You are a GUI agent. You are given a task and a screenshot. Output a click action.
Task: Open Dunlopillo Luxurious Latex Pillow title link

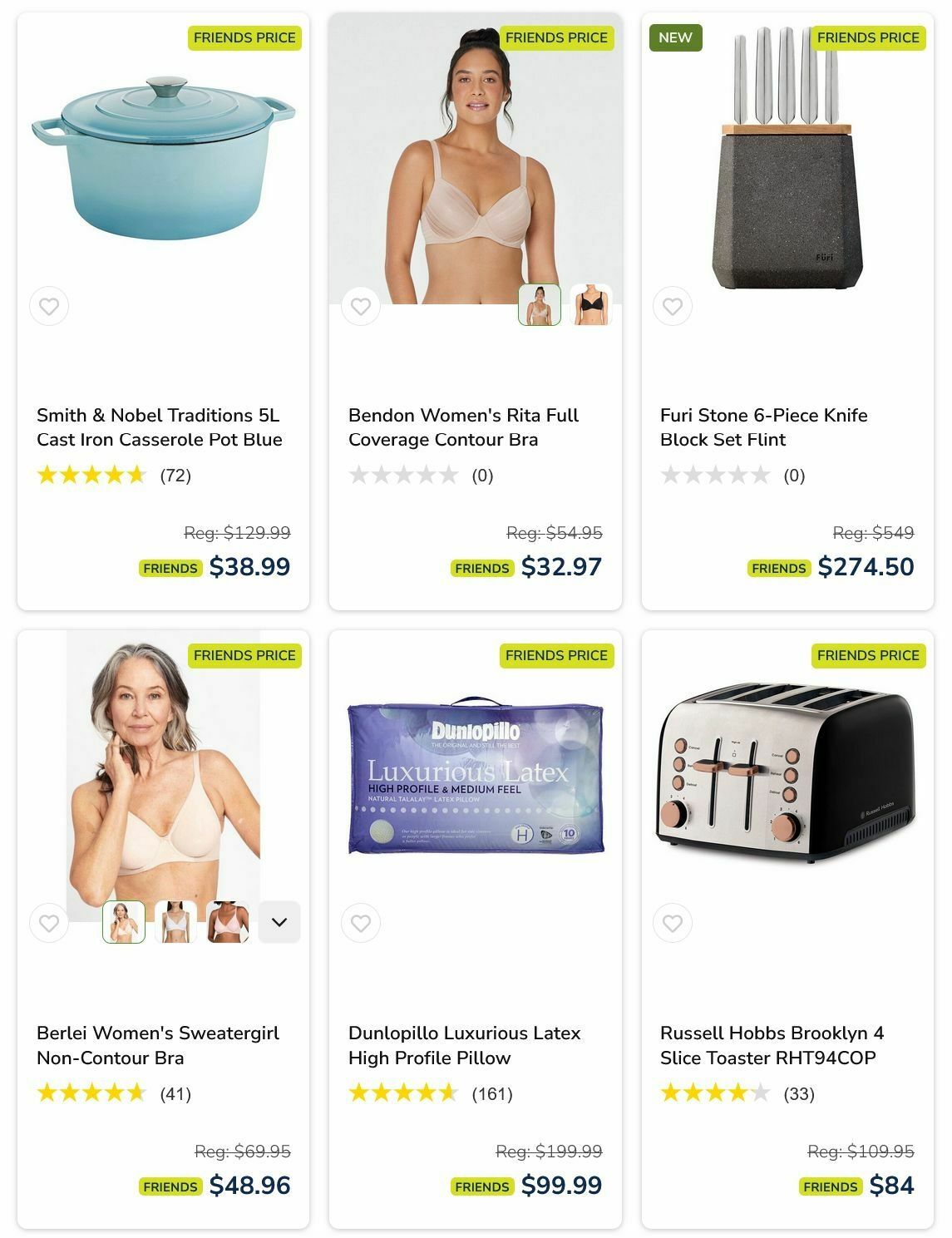(465, 1045)
